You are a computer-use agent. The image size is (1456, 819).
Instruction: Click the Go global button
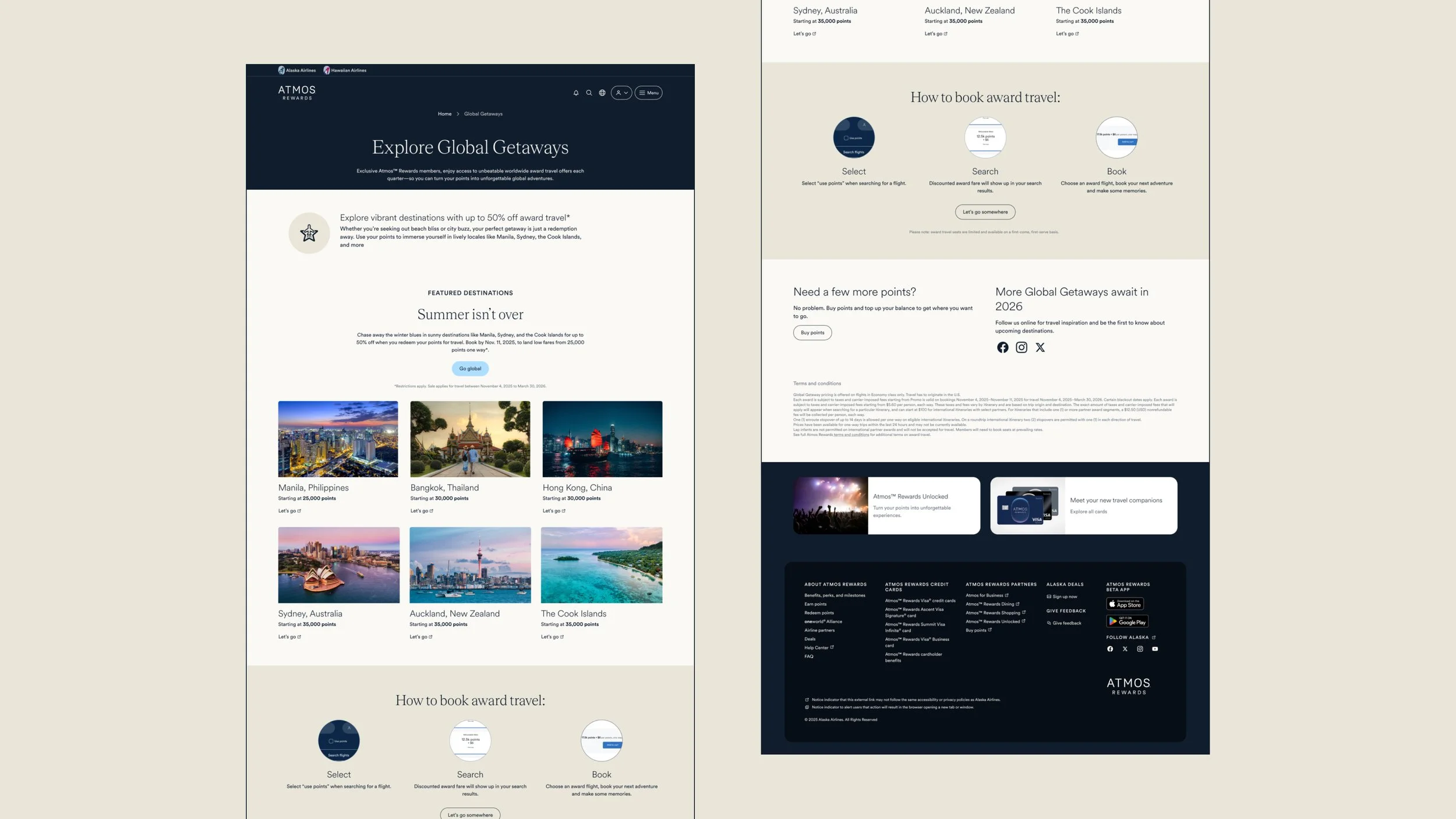coord(470,369)
